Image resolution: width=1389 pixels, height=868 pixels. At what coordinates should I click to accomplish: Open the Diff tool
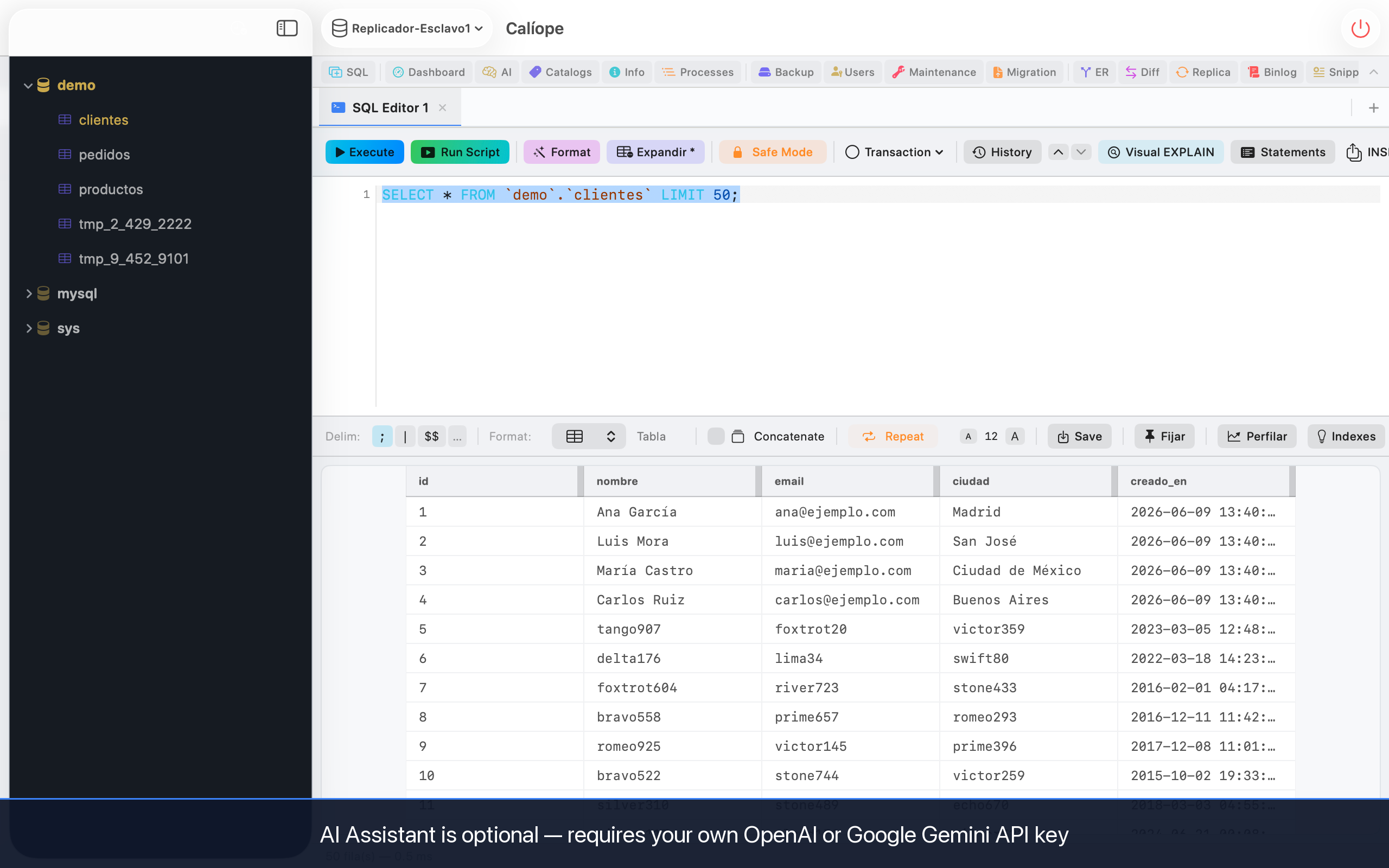(x=1142, y=72)
